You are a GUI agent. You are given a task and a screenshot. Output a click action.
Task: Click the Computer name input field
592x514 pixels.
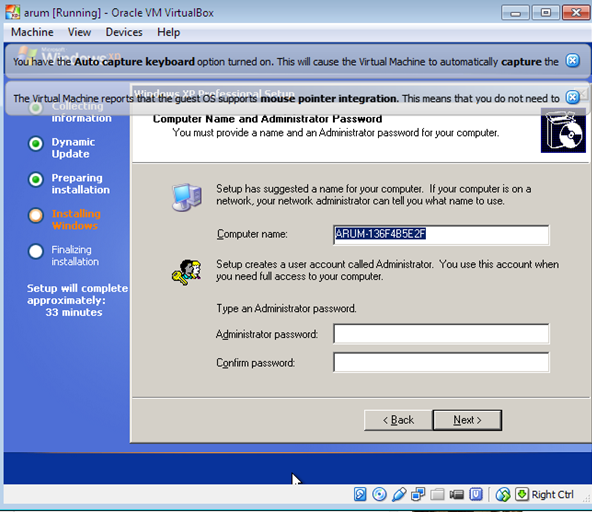pos(441,235)
